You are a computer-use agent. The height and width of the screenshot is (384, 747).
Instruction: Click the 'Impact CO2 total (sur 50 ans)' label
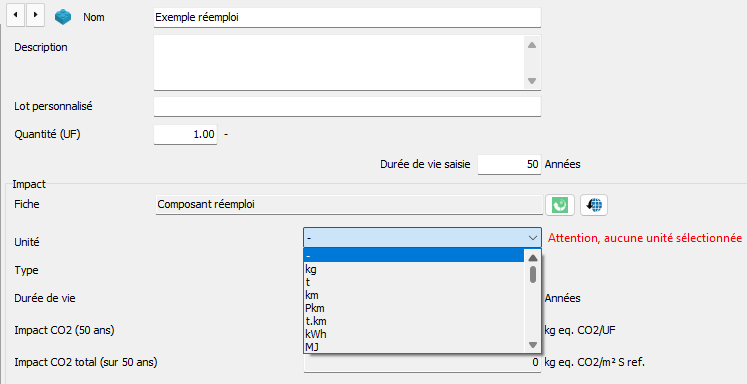tap(86, 362)
